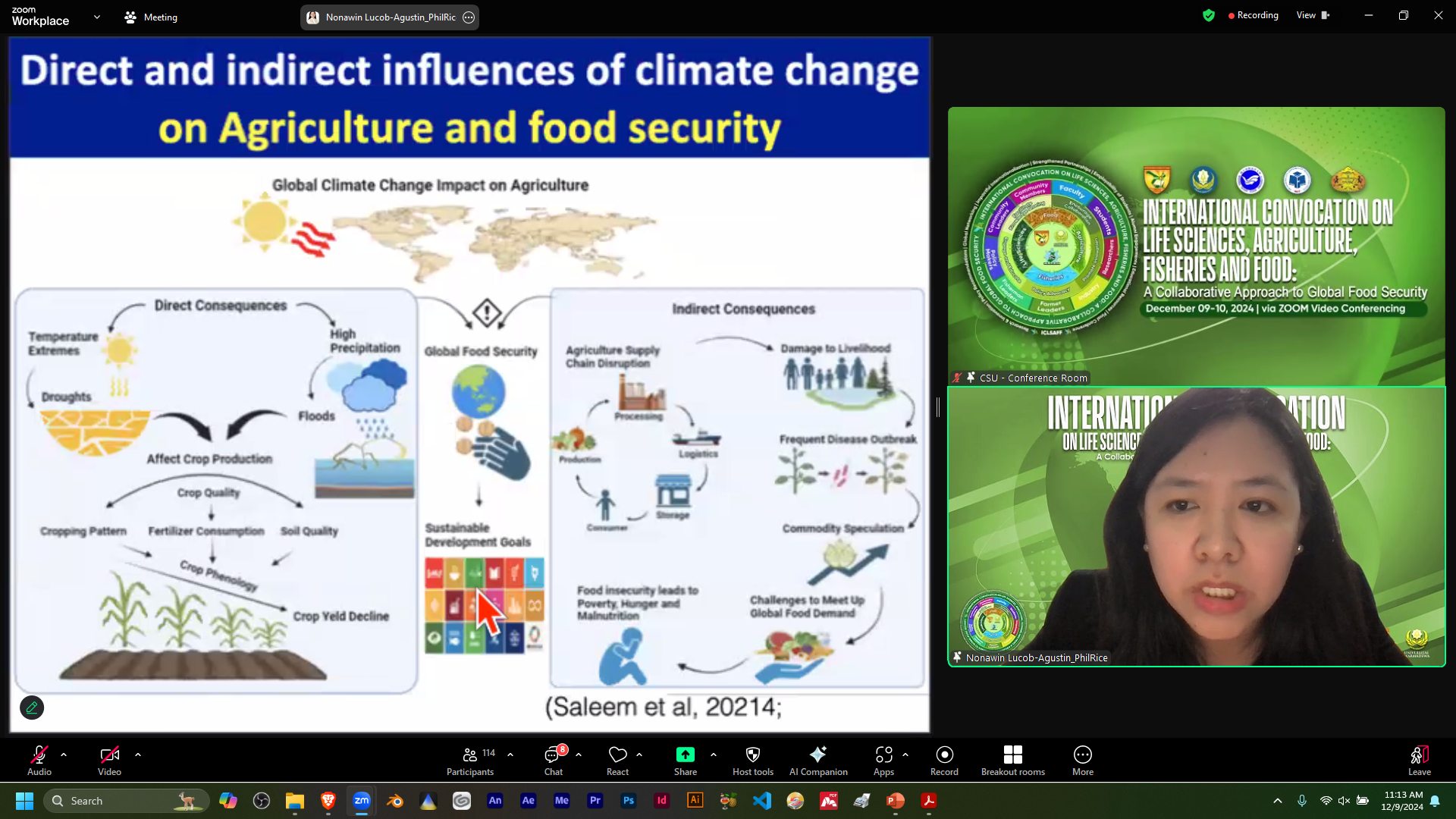Toggle the meeting Record button
The height and width of the screenshot is (819, 1456).
(944, 760)
